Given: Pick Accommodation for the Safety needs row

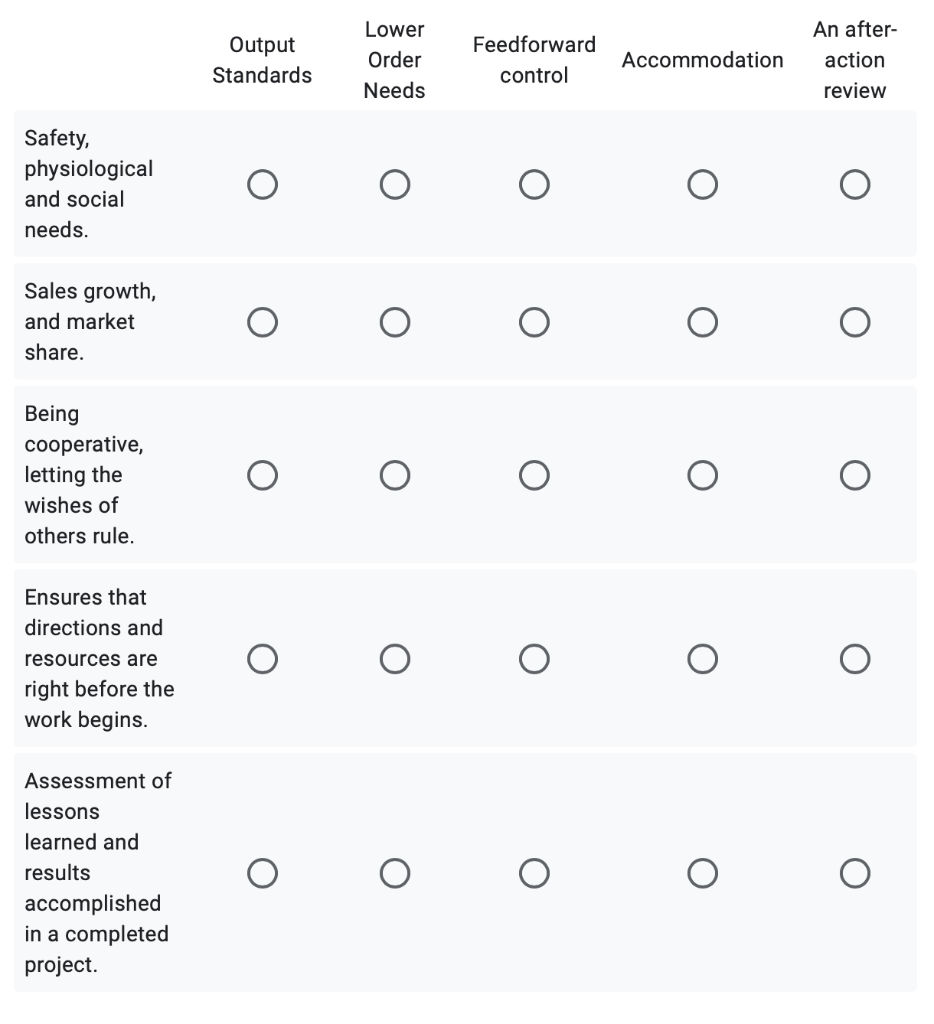Looking at the screenshot, I should tap(703, 184).
